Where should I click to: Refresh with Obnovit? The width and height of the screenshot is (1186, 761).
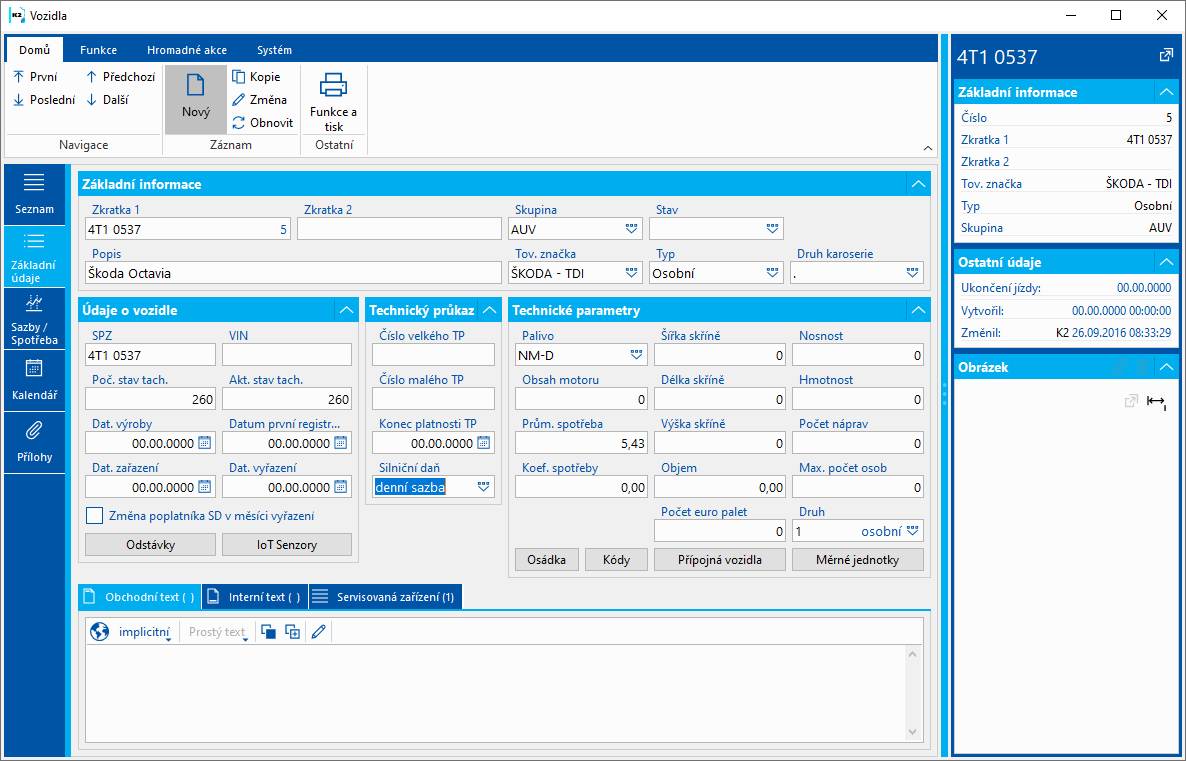[x=262, y=122]
